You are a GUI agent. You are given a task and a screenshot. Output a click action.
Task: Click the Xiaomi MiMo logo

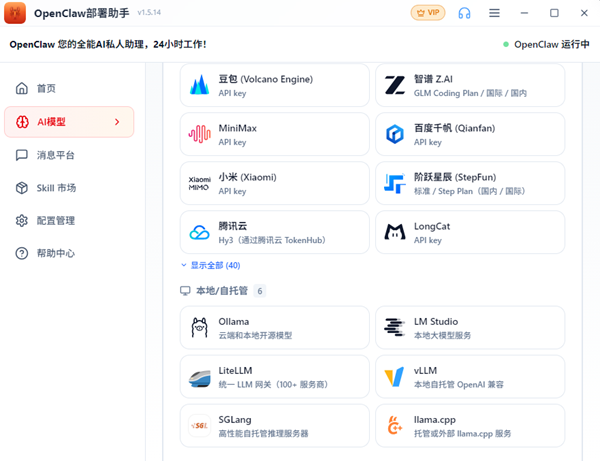[x=199, y=184]
